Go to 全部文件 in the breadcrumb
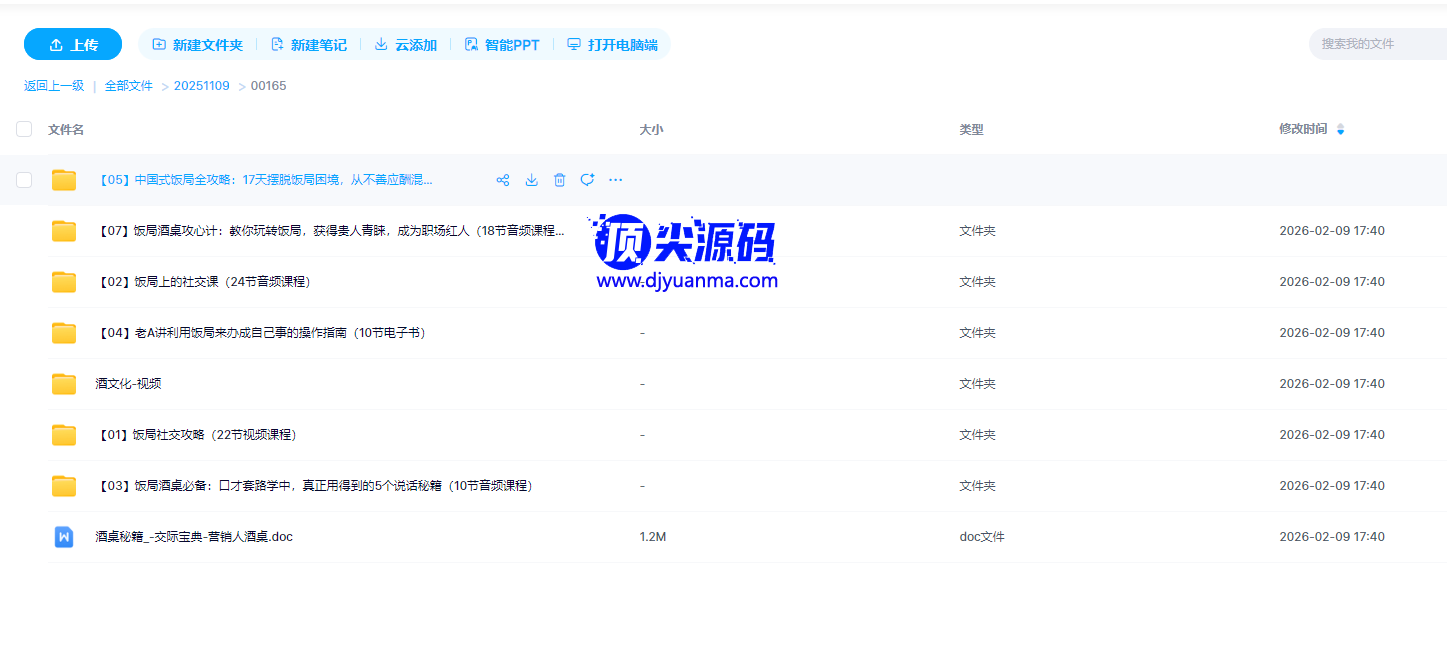Image resolution: width=1447 pixels, height=648 pixels. point(129,86)
